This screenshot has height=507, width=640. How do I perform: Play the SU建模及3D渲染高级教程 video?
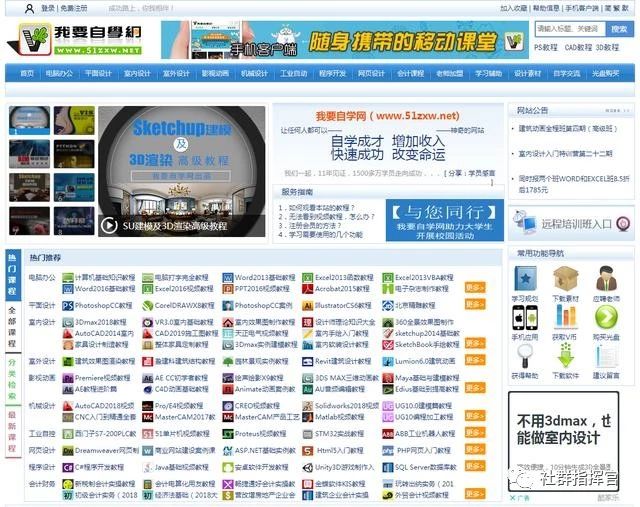click(x=109, y=225)
